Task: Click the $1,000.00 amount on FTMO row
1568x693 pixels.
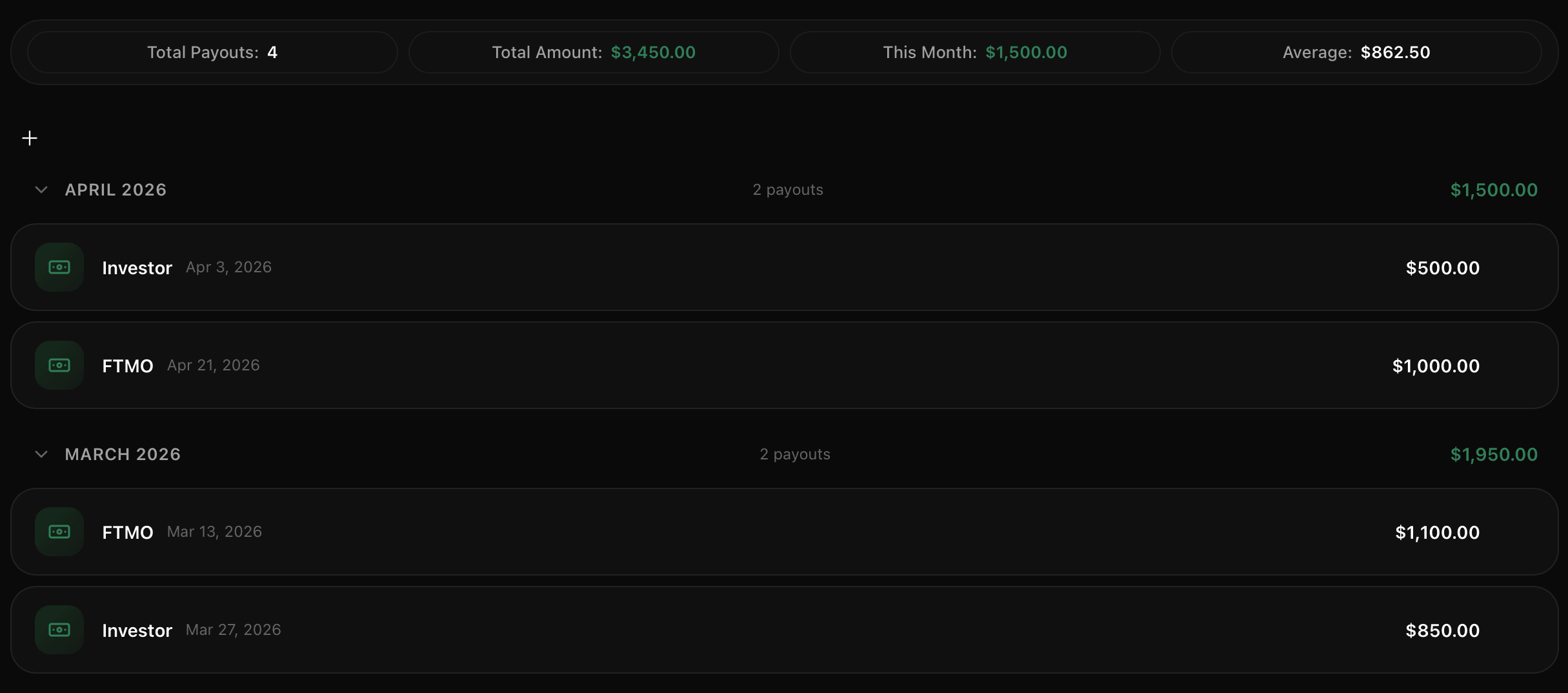Action: pos(1436,366)
